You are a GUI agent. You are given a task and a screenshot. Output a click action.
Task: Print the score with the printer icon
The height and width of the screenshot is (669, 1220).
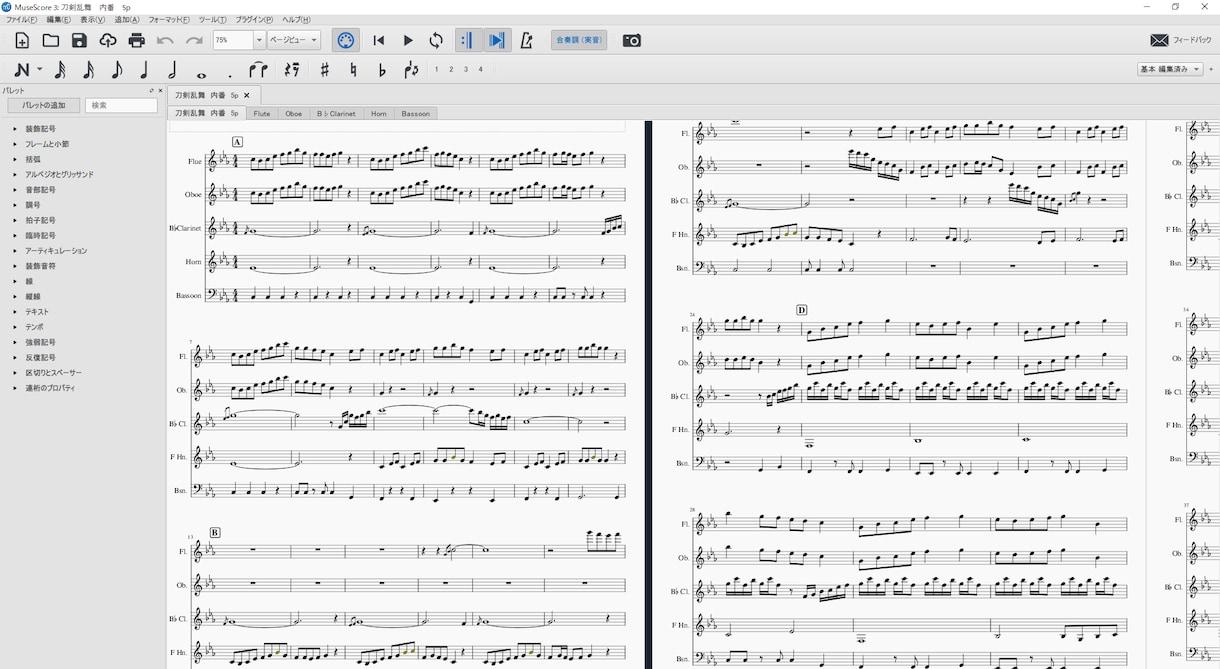[x=137, y=41]
